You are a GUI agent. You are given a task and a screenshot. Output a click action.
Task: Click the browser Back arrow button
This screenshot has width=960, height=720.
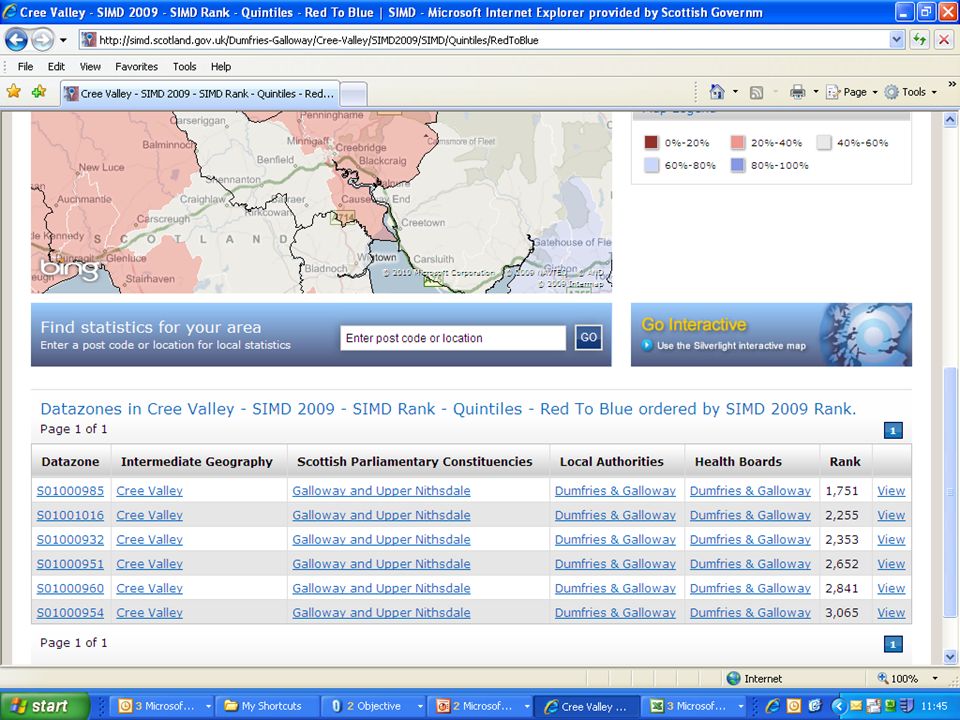pyautogui.click(x=17, y=40)
